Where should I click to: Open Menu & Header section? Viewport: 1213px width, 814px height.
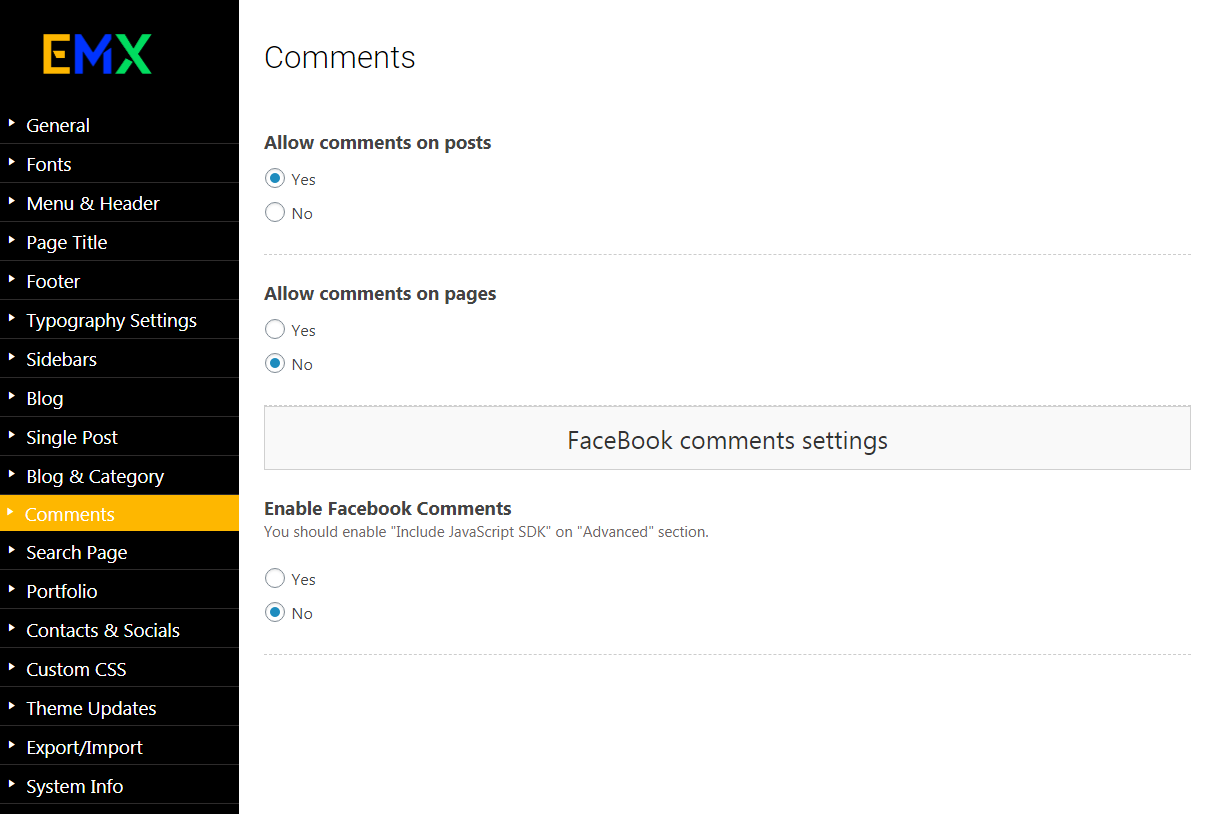click(93, 203)
